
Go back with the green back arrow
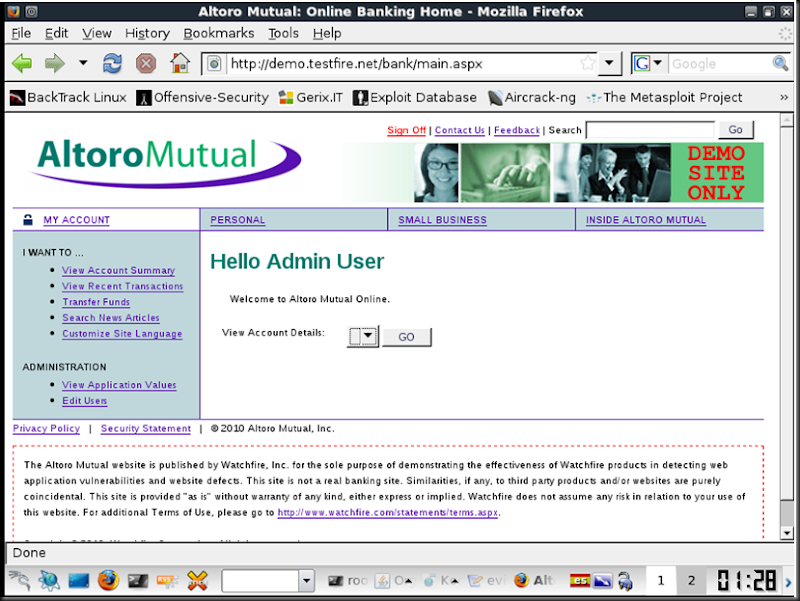(x=22, y=64)
